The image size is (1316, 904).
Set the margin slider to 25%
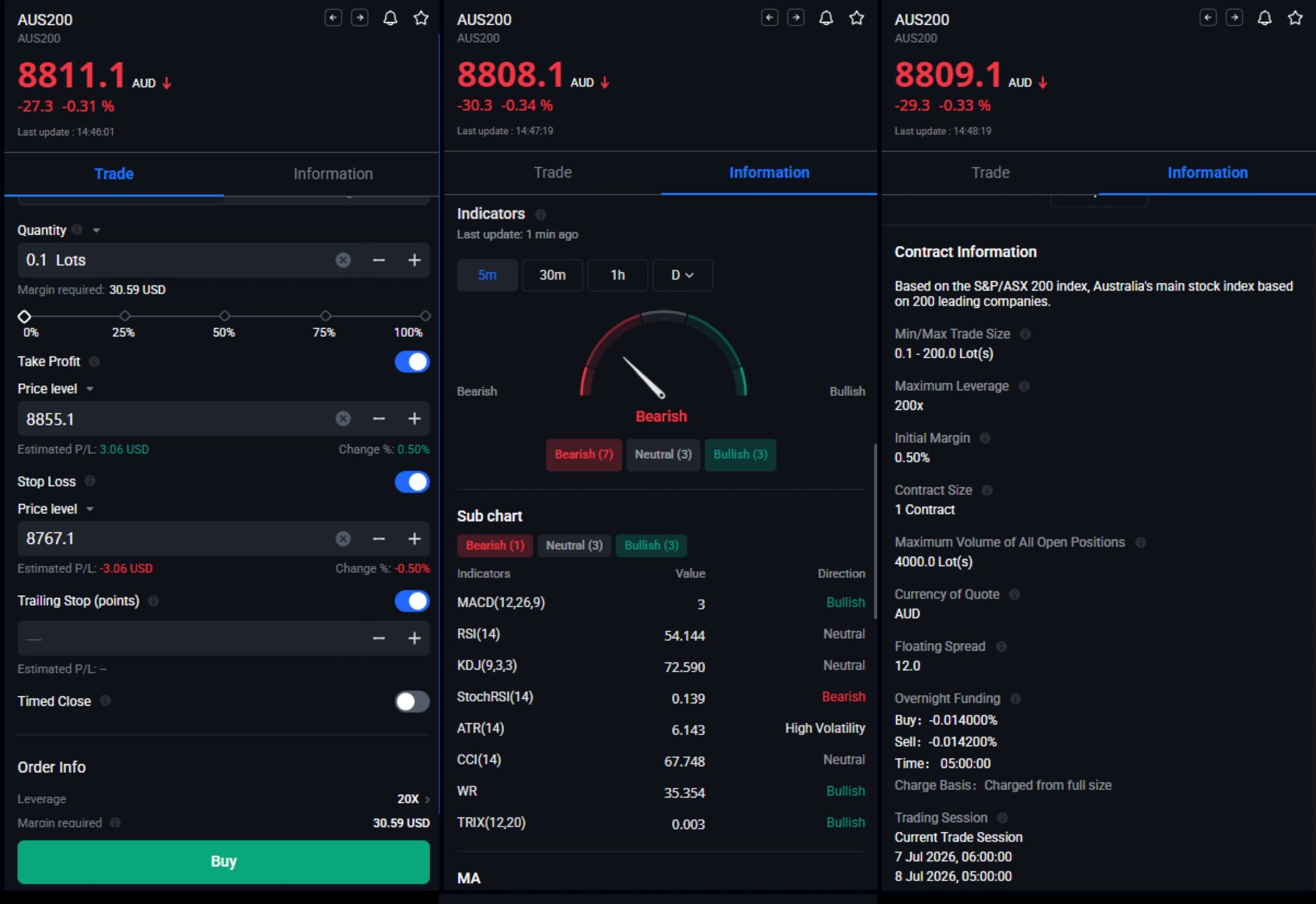(x=125, y=316)
